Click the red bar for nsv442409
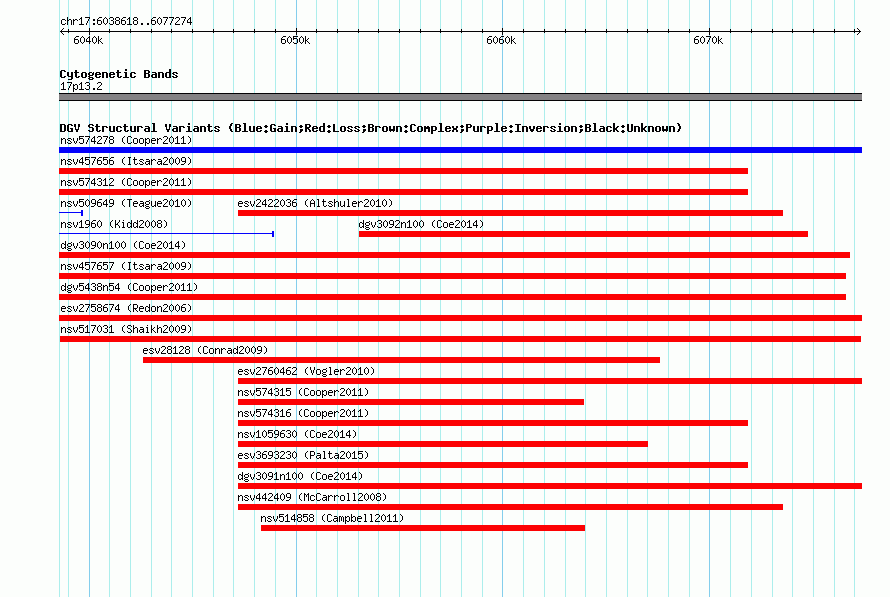This screenshot has height=597, width=890. 510,507
